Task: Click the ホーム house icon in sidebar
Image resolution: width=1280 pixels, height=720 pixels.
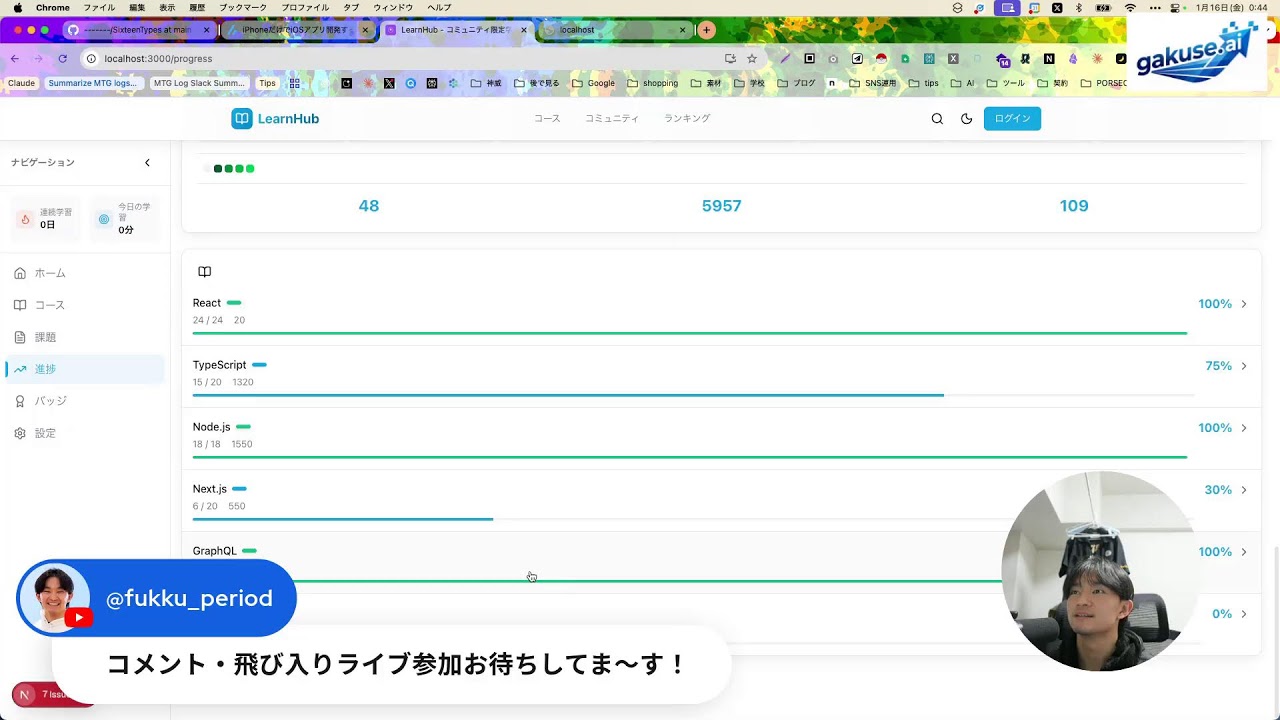Action: 20,273
